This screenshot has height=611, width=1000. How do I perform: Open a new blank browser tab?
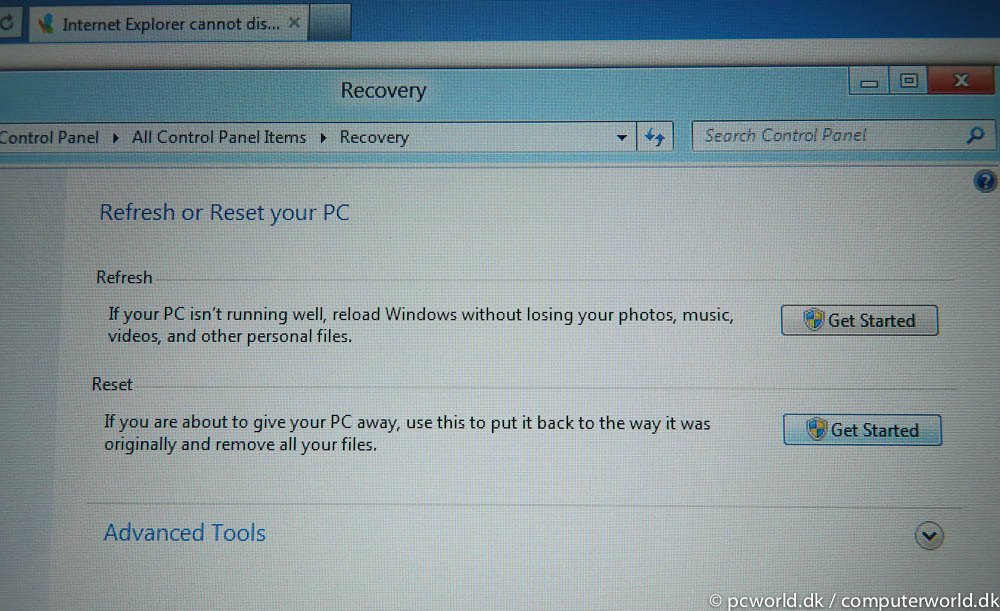click(x=329, y=22)
